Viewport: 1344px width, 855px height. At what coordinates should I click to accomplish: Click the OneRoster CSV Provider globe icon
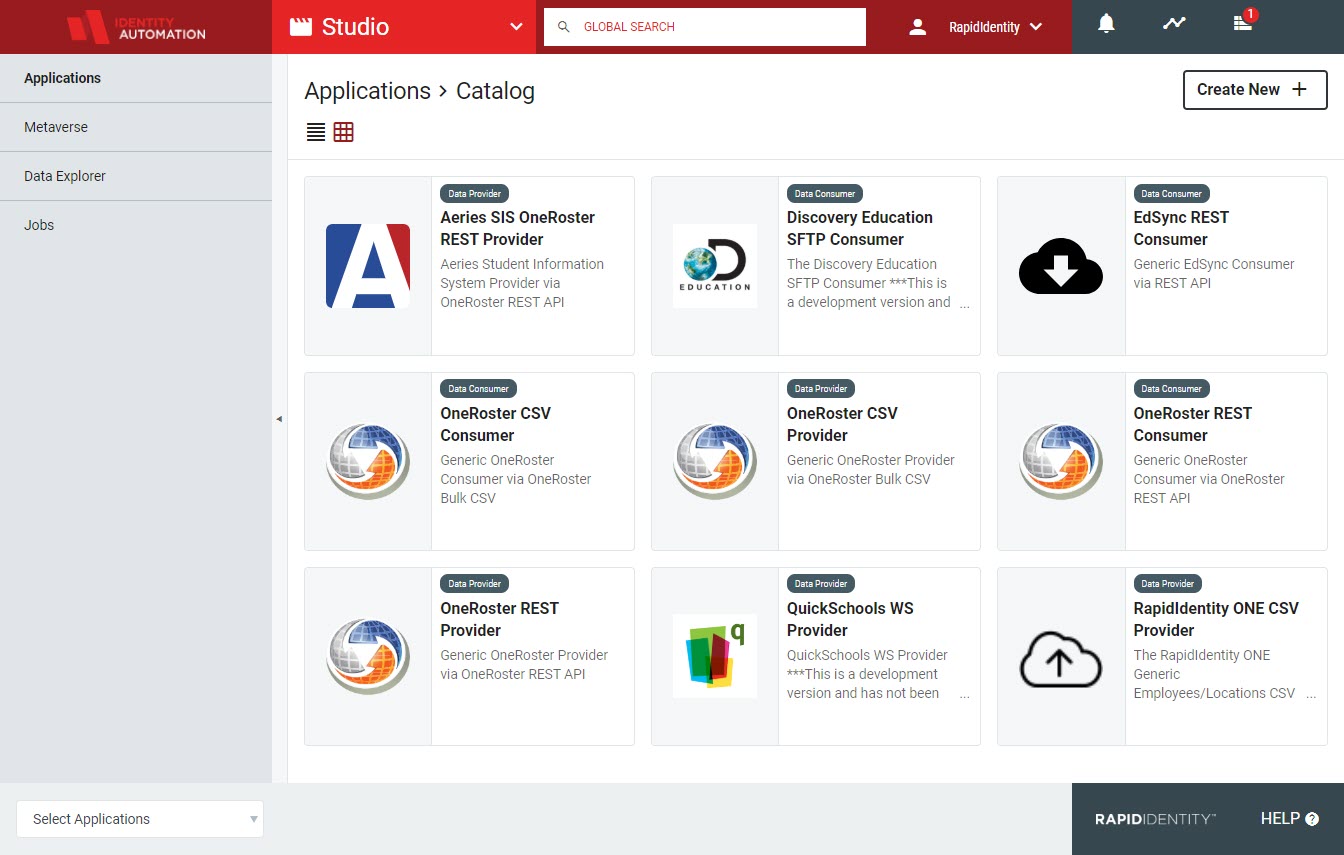click(x=715, y=461)
